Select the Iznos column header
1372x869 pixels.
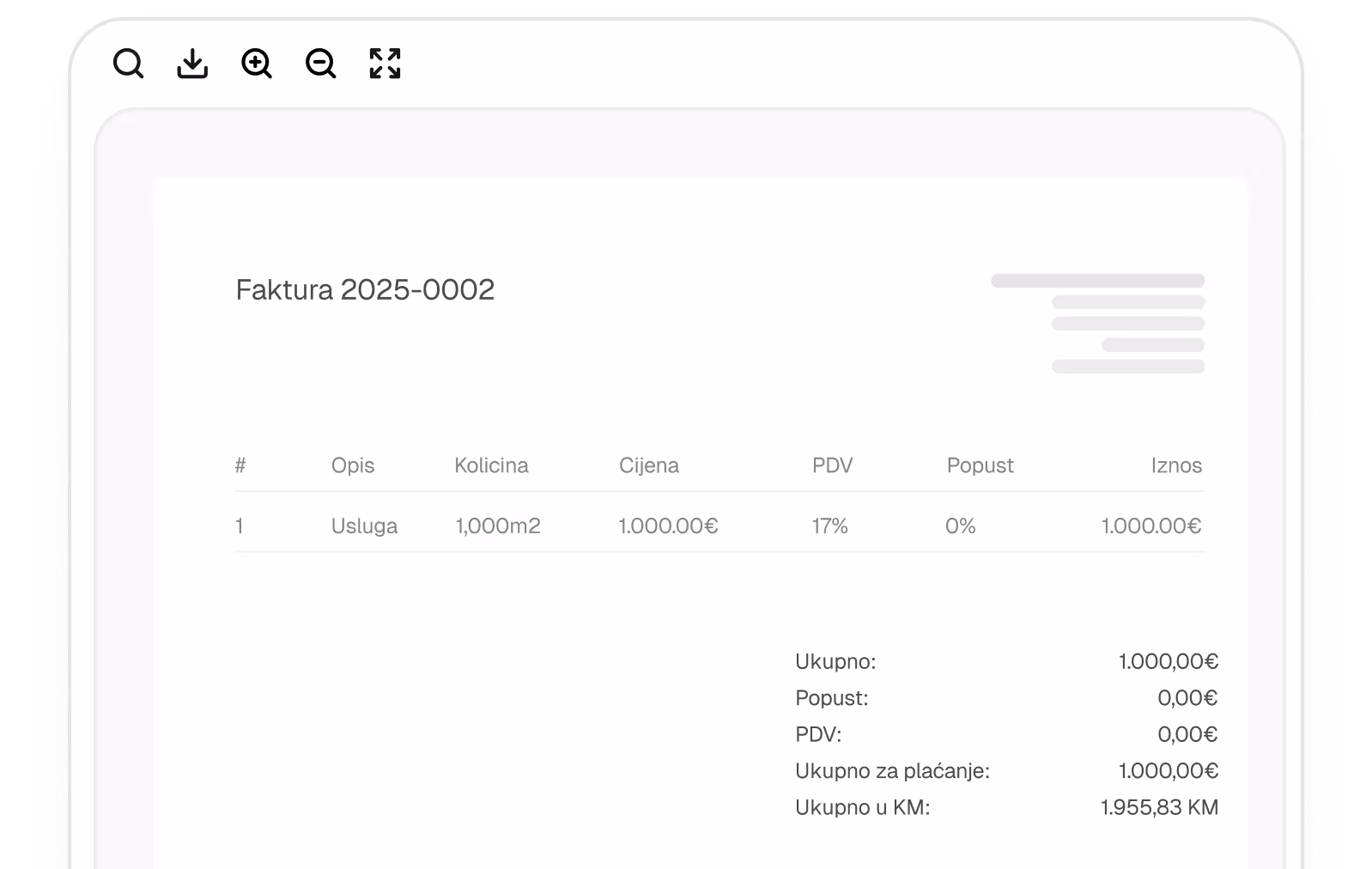coord(1177,465)
